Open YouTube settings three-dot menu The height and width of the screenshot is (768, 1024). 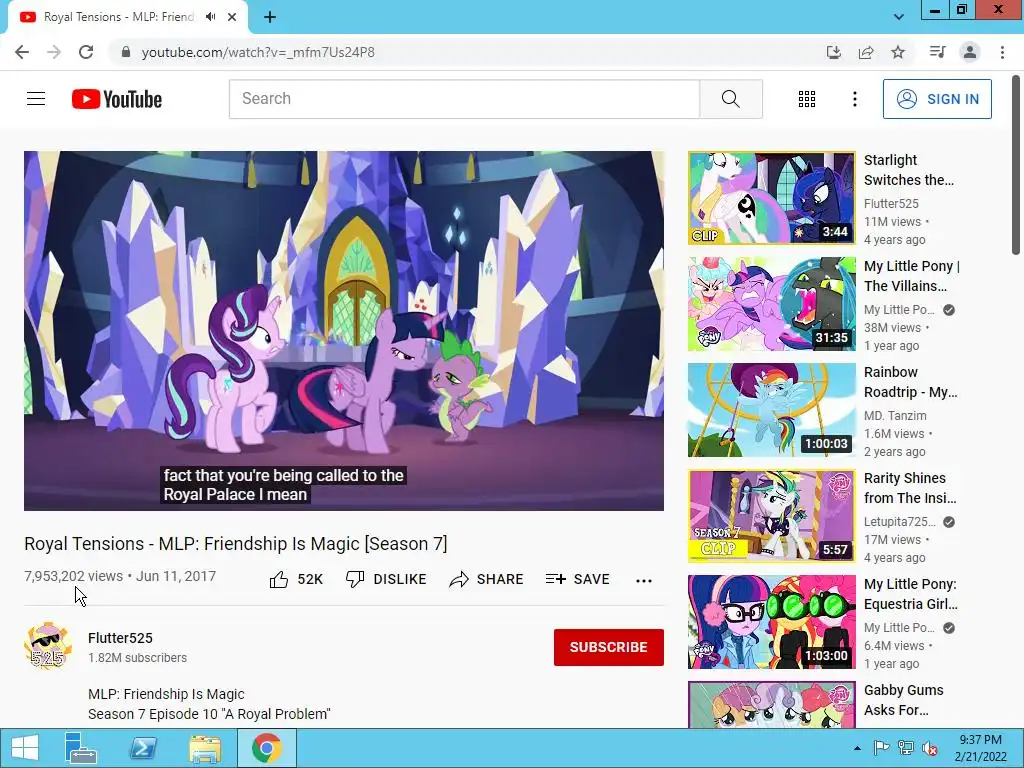pyautogui.click(x=854, y=99)
